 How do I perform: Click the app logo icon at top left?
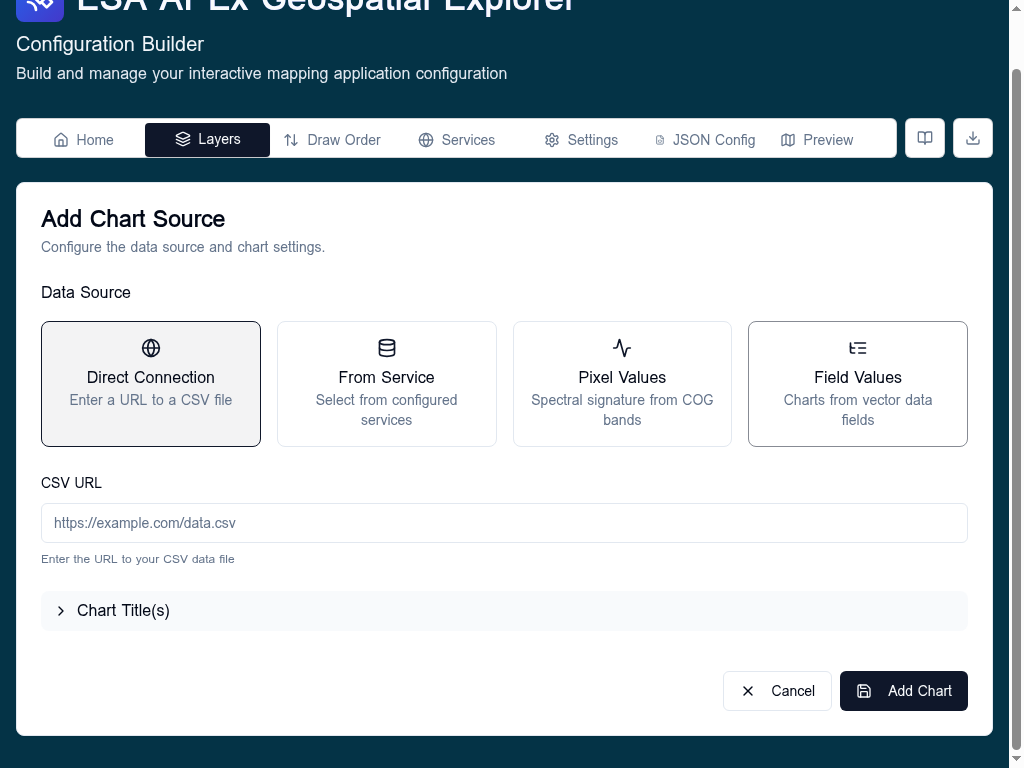(40, 7)
